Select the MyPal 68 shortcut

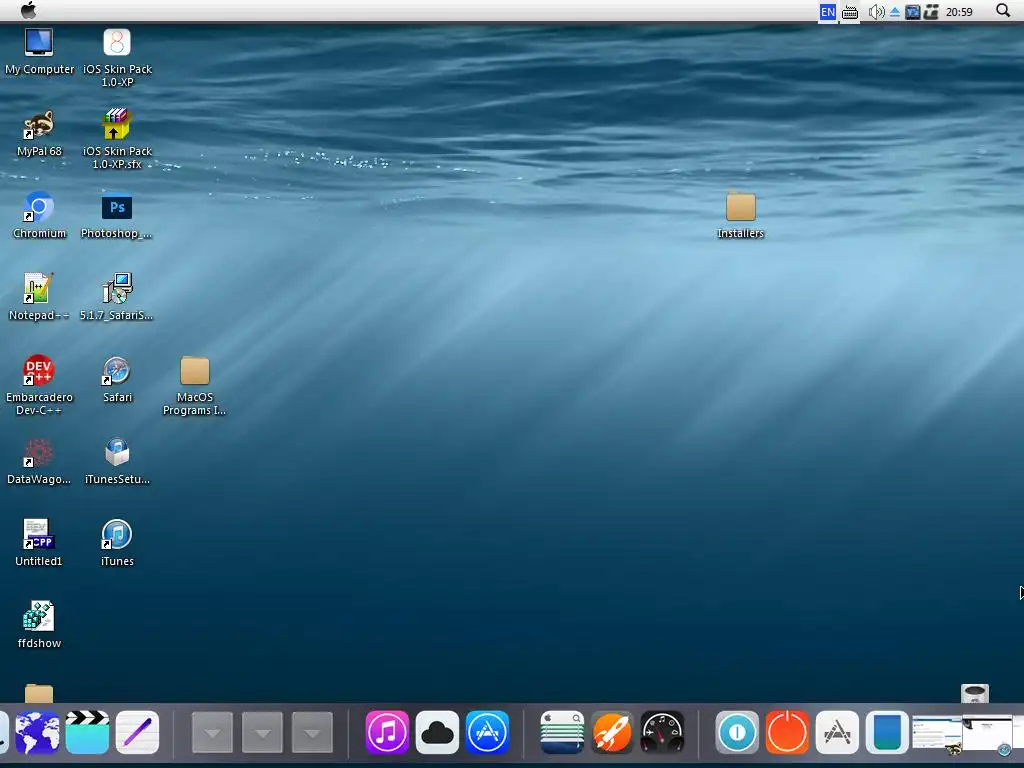(39, 134)
